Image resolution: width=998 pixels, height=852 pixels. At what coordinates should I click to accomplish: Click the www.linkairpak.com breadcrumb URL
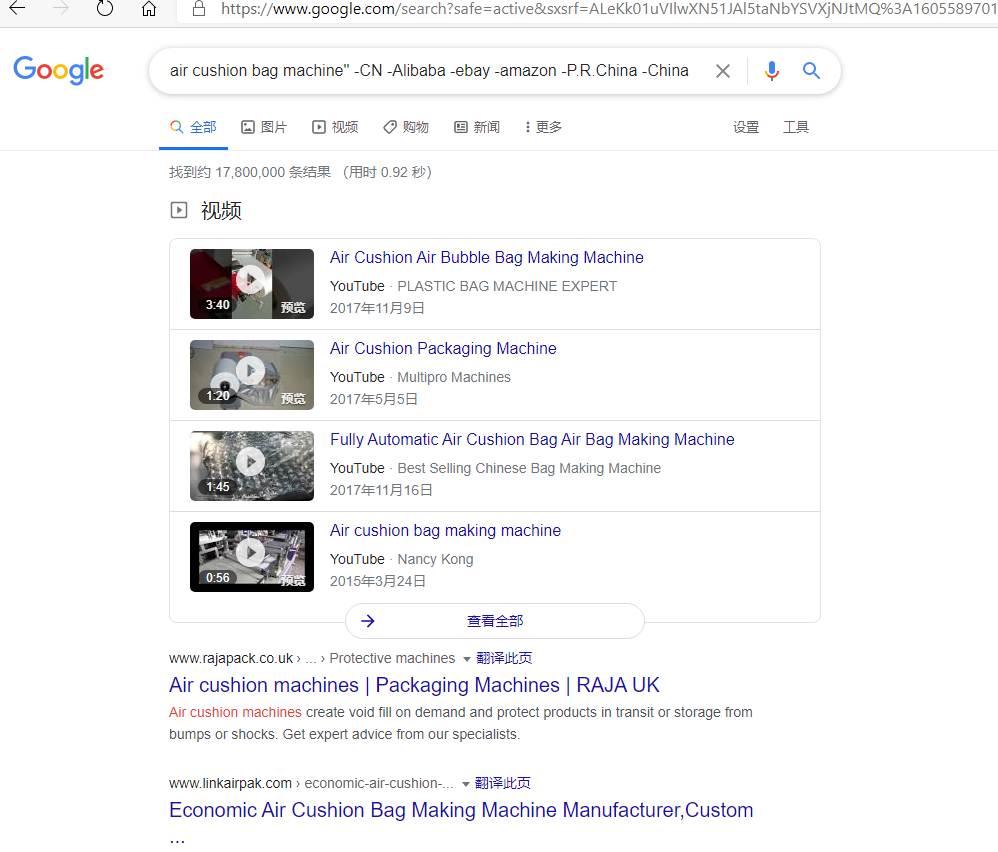pos(230,783)
